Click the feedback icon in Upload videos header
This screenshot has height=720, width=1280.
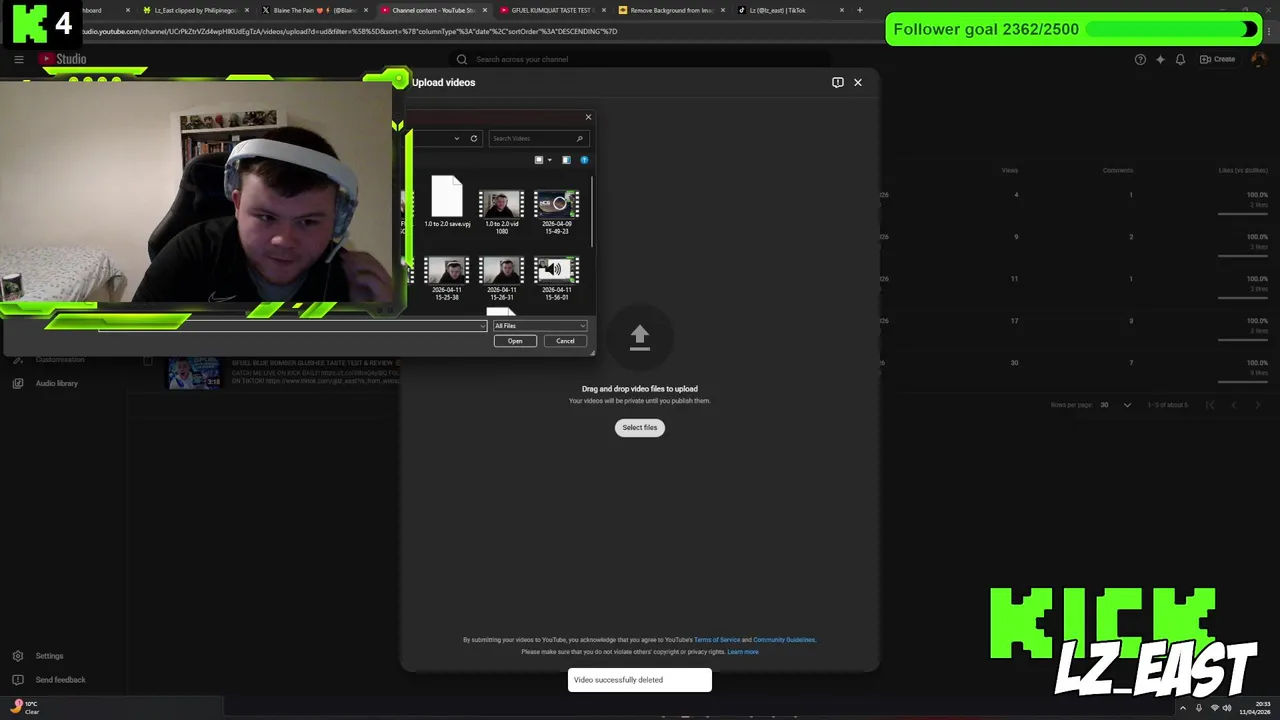[838, 82]
